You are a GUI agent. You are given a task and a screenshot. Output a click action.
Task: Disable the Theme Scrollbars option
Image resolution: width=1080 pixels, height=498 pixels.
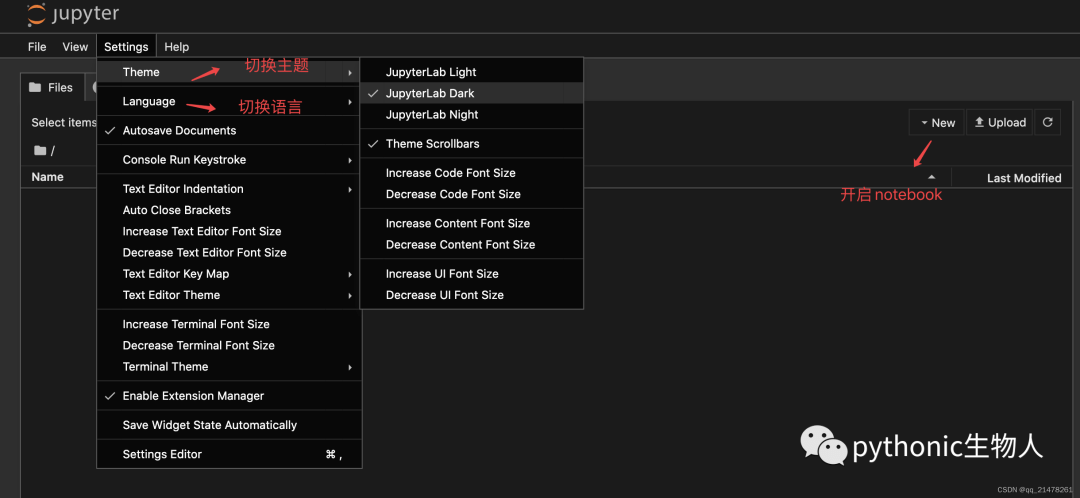(432, 144)
